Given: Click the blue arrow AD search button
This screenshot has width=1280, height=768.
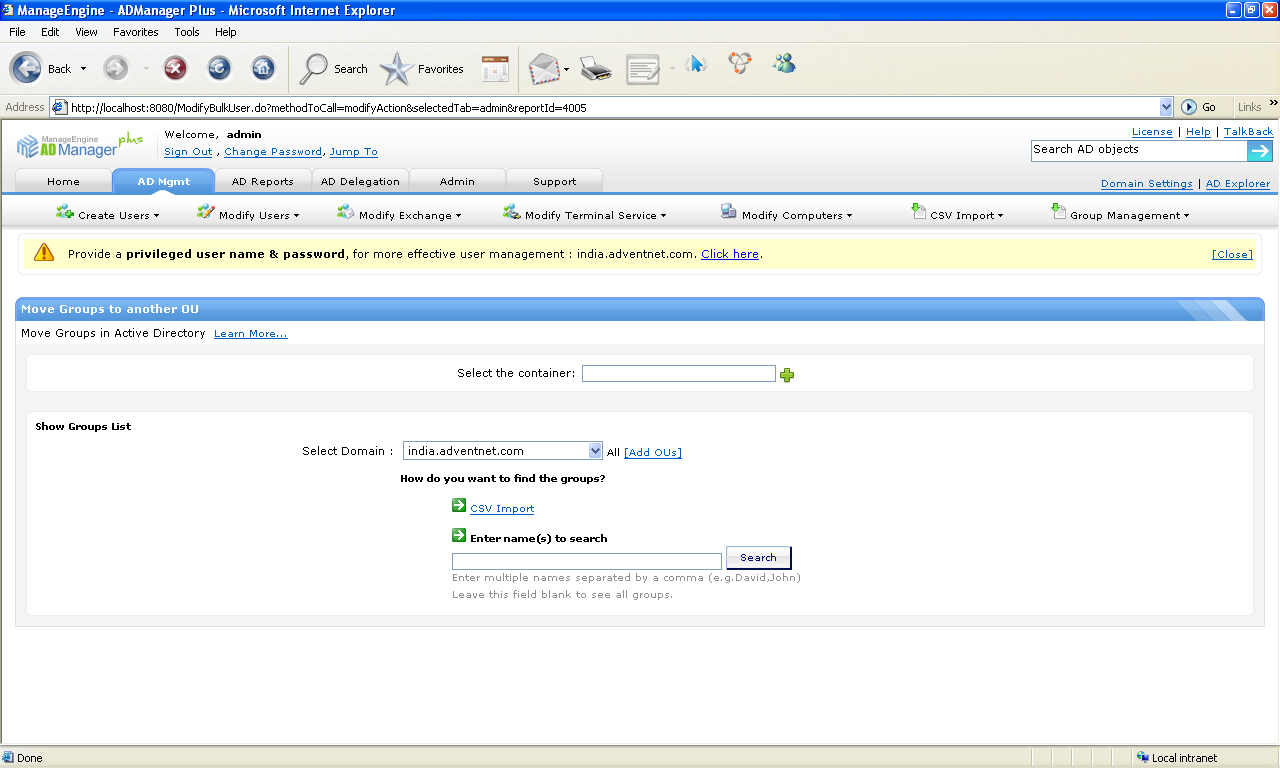Looking at the screenshot, I should pyautogui.click(x=1260, y=151).
